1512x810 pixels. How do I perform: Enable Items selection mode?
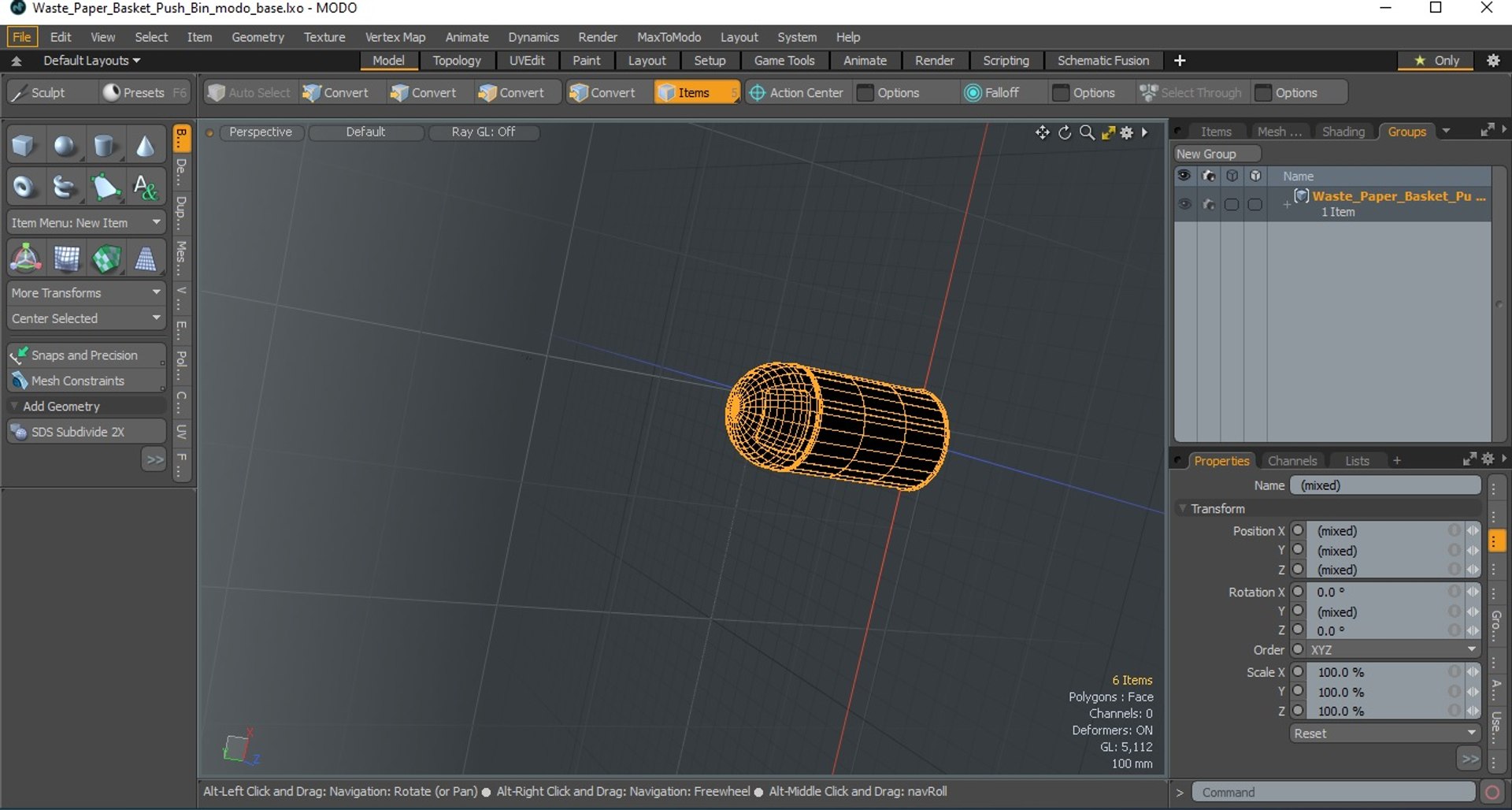click(696, 93)
